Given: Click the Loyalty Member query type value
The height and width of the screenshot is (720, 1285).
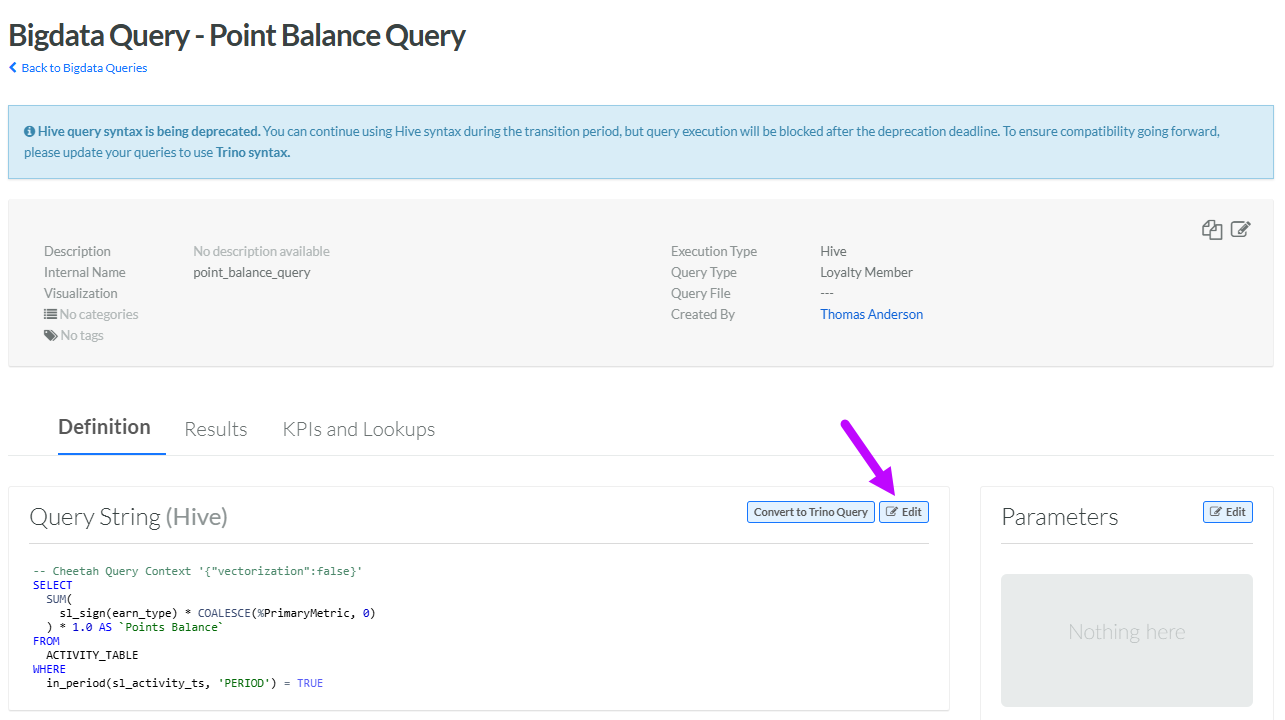Looking at the screenshot, I should pos(867,272).
